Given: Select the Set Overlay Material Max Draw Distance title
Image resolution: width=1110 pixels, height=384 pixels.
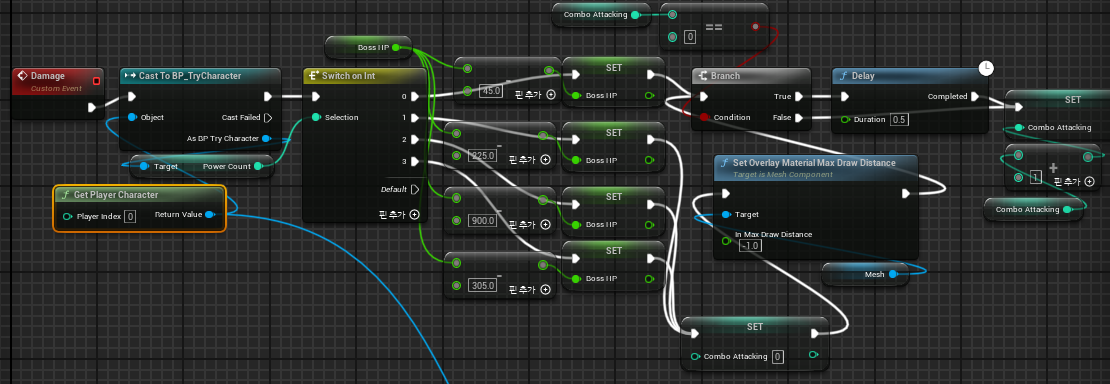Looking at the screenshot, I should coord(815,163).
